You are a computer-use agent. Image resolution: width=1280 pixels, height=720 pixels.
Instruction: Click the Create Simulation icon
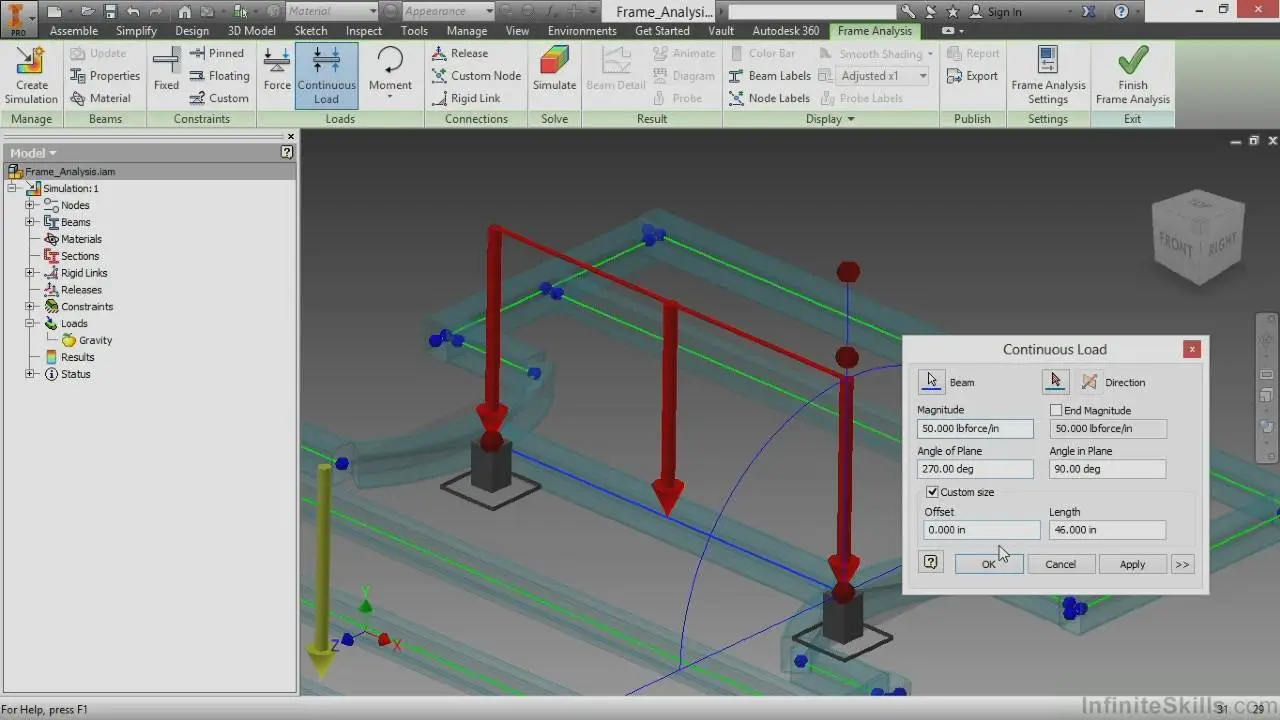pos(31,76)
